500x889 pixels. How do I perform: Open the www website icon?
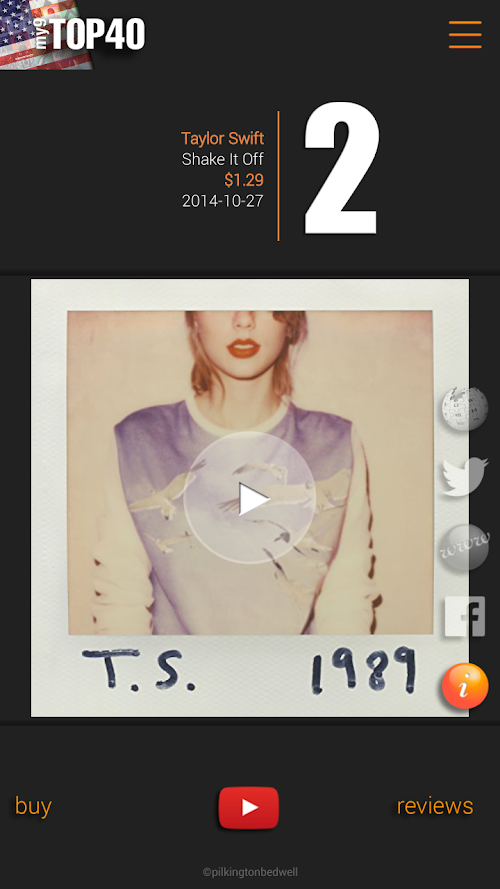pos(465,547)
